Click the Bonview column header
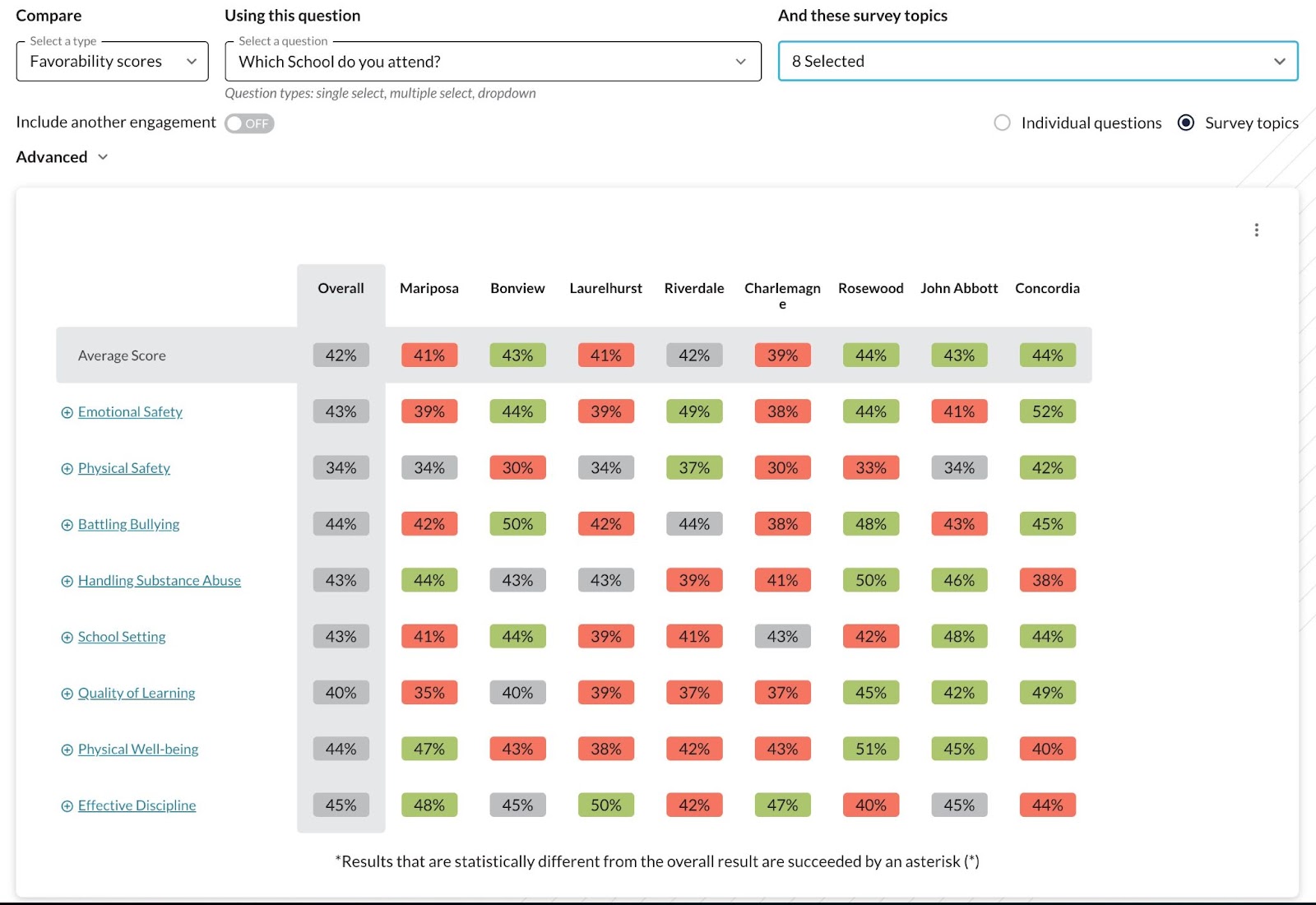Image resolution: width=1316 pixels, height=905 pixels. pos(517,289)
